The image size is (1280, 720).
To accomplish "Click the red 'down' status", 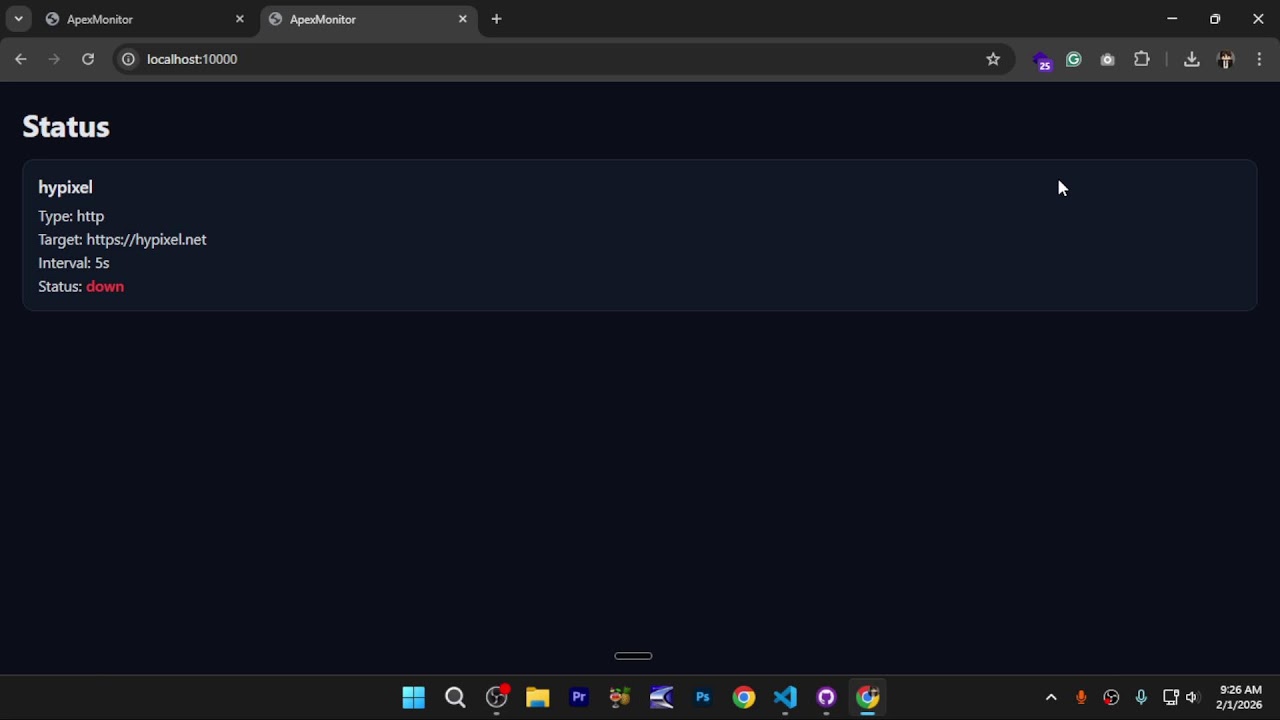I will coord(105,287).
